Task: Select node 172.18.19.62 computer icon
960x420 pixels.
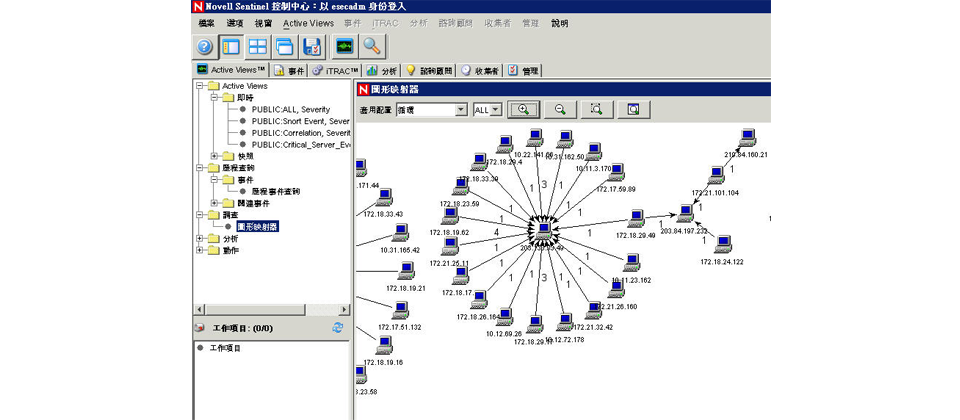Action: coord(450,216)
